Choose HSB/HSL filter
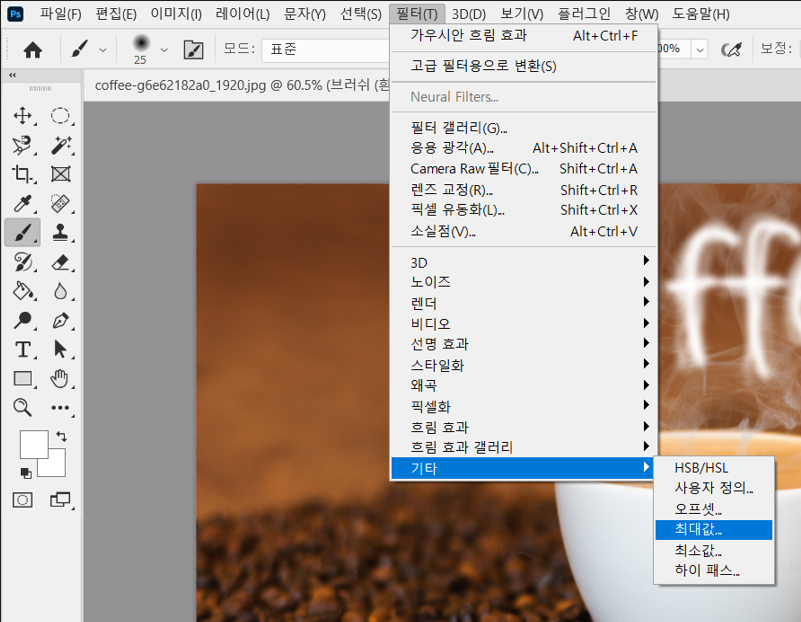 (x=714, y=468)
